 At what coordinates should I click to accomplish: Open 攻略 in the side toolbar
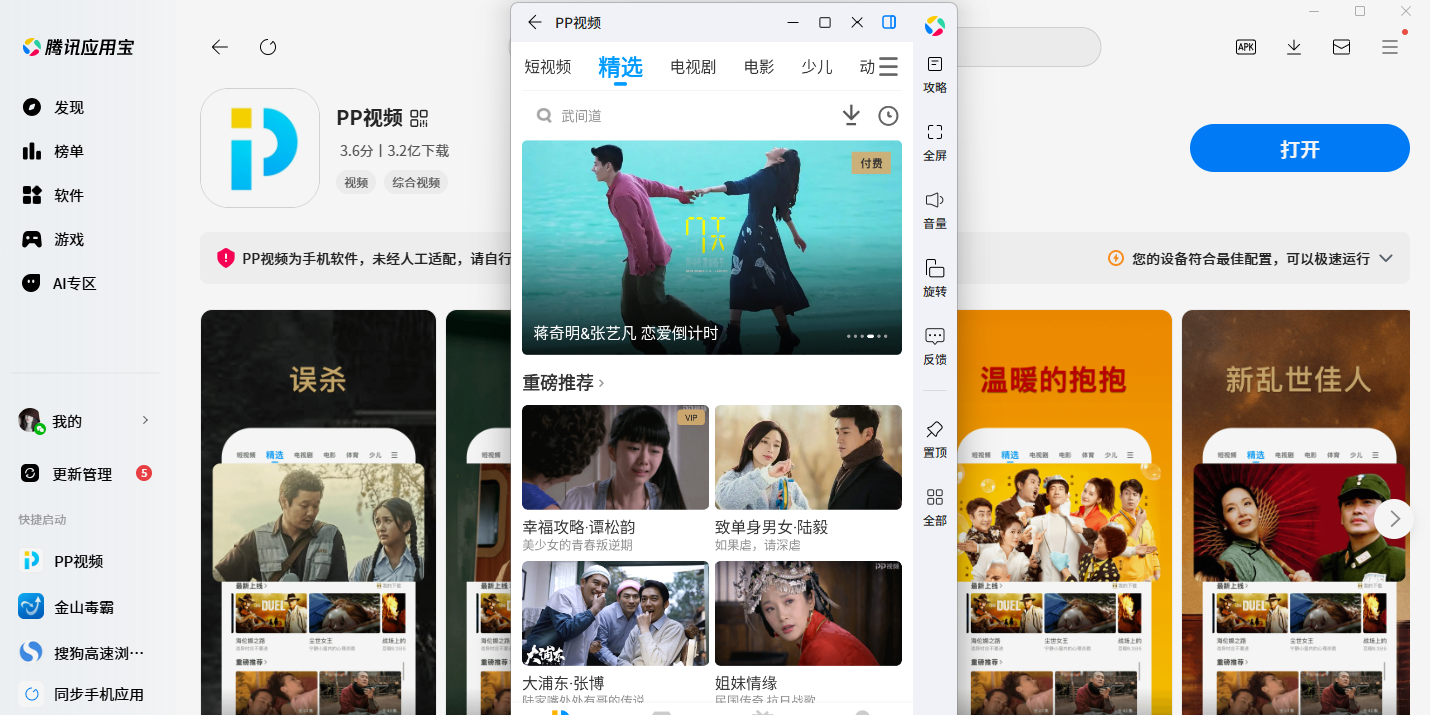pyautogui.click(x=935, y=75)
